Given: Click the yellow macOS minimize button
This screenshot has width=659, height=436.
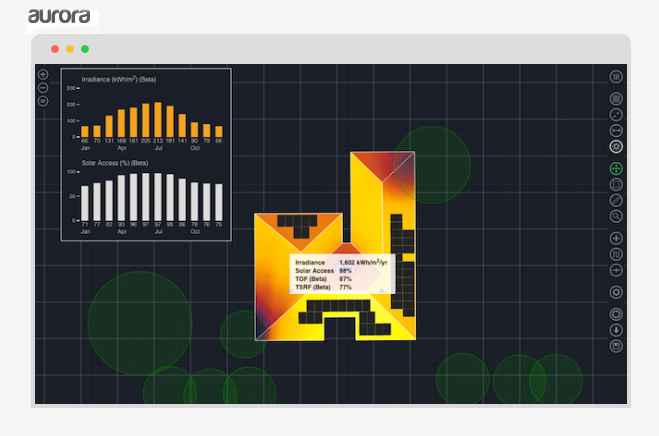Looking at the screenshot, I should click(x=70, y=49).
